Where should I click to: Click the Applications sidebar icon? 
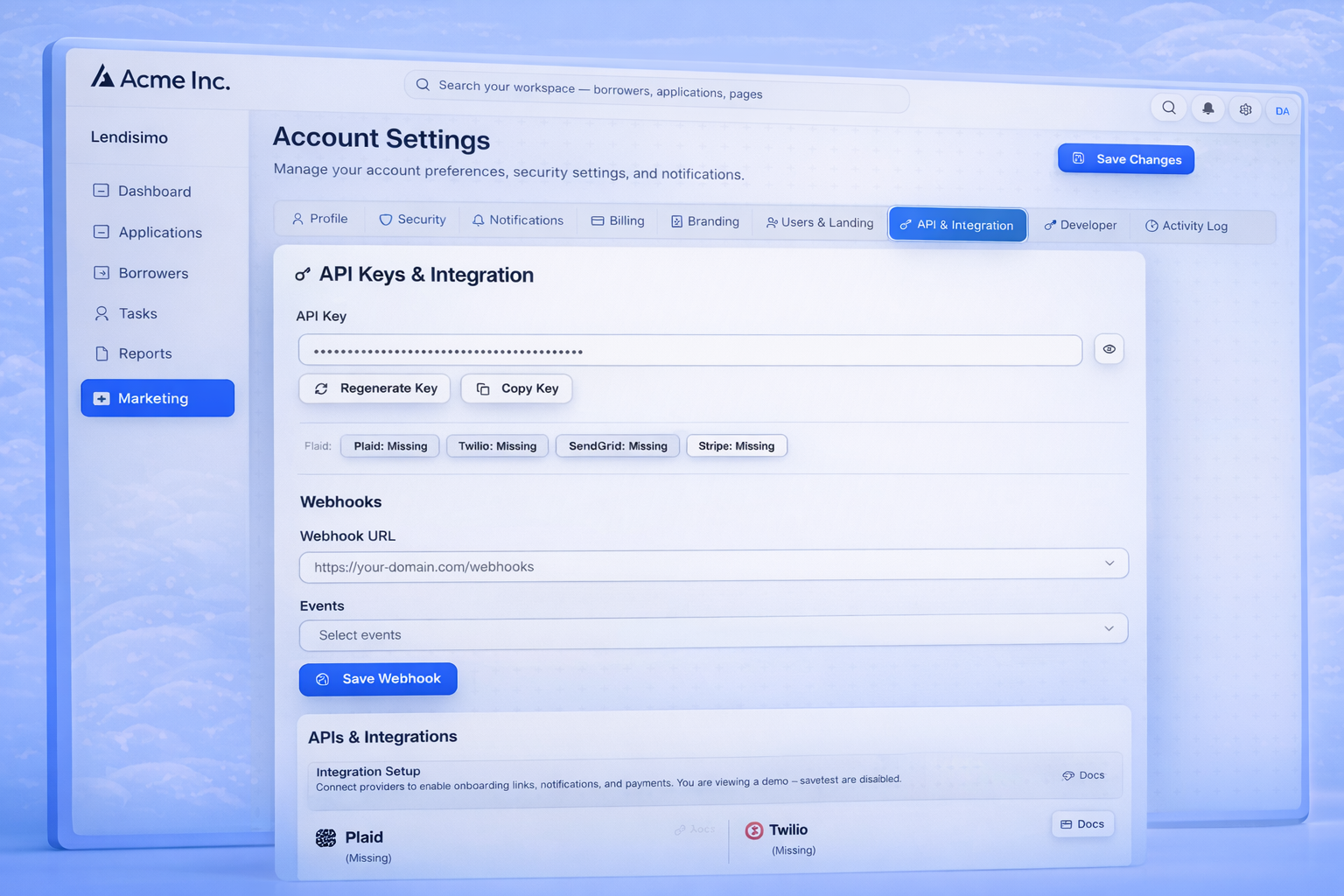(101, 231)
